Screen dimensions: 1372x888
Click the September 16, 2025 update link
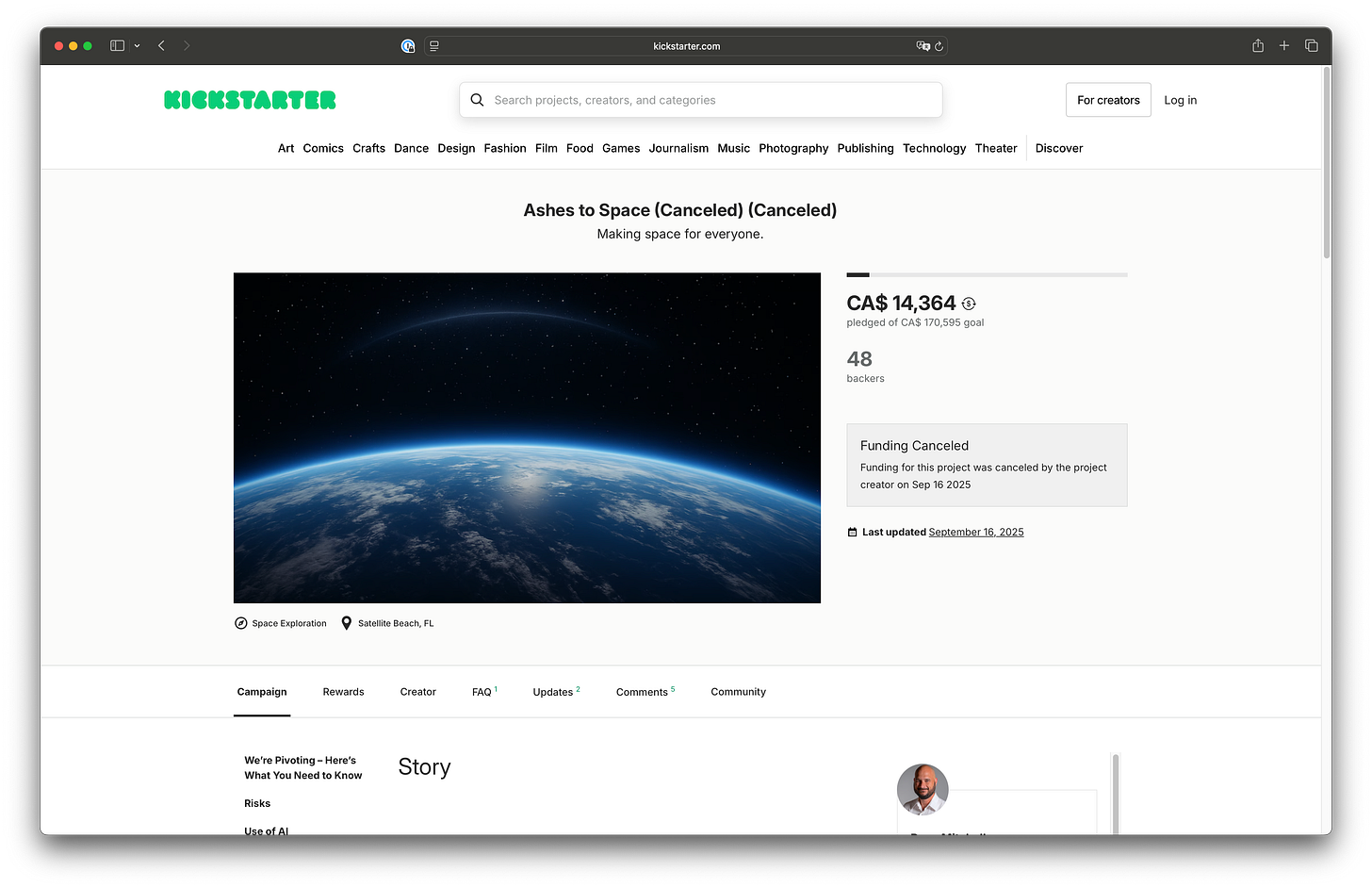point(976,533)
